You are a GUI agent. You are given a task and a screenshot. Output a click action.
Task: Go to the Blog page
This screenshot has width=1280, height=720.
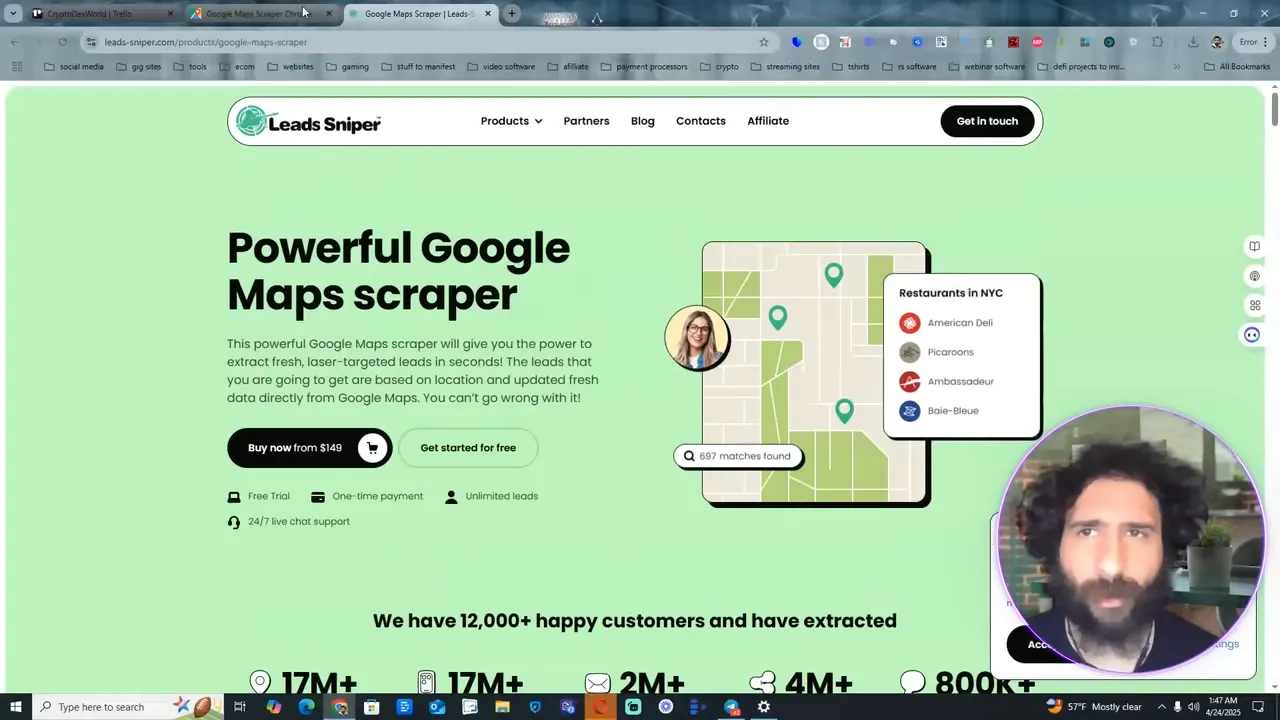pos(643,121)
